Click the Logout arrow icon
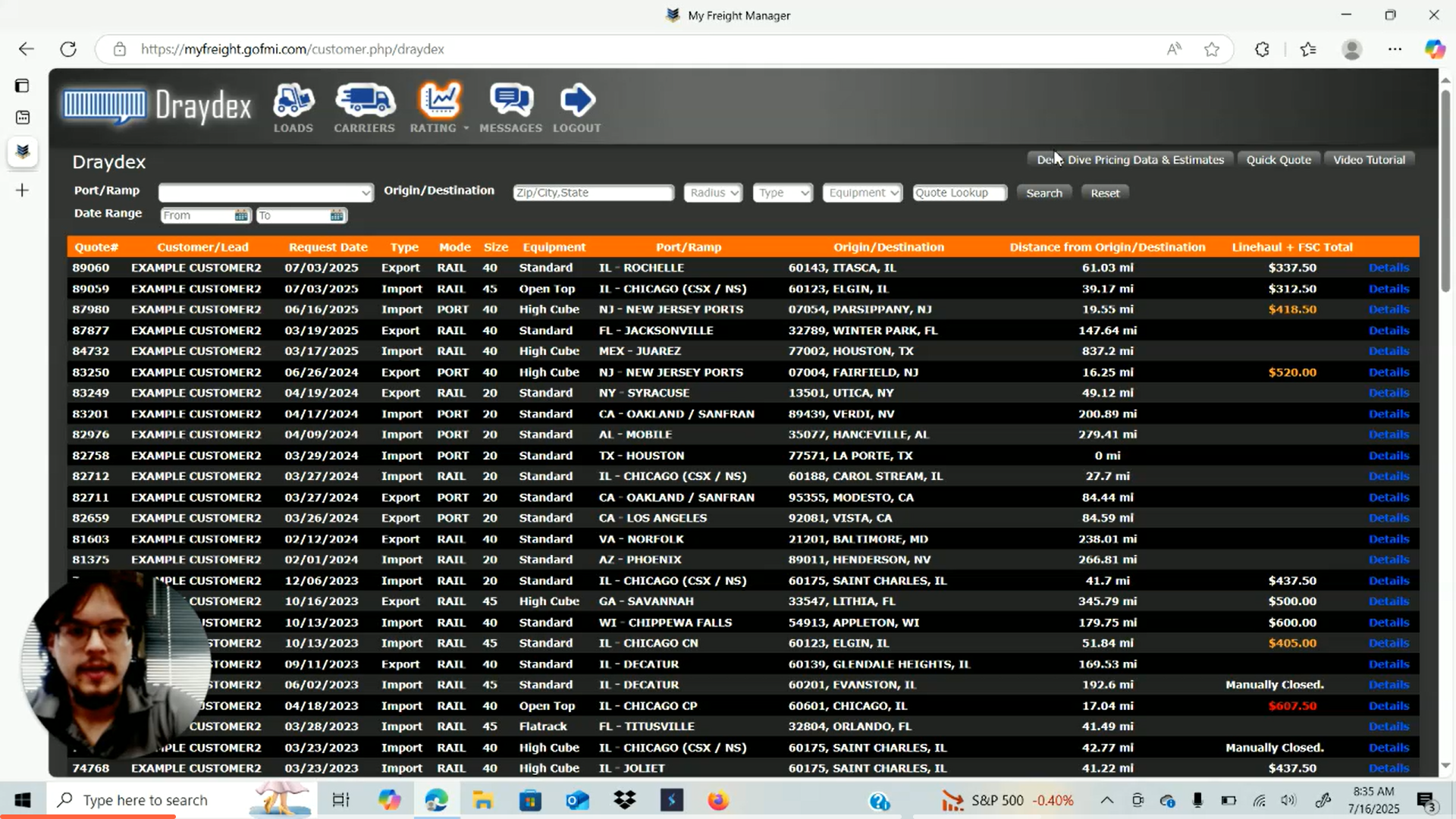This screenshot has height=819, width=1456. coord(577,101)
